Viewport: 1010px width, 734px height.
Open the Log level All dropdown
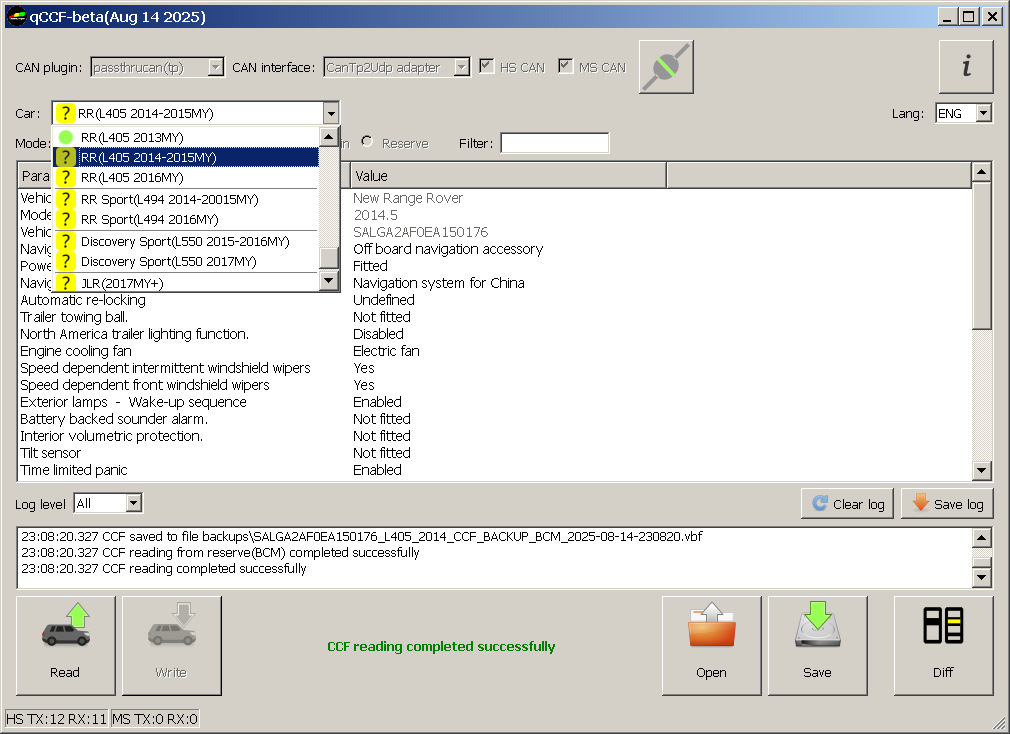(133, 503)
